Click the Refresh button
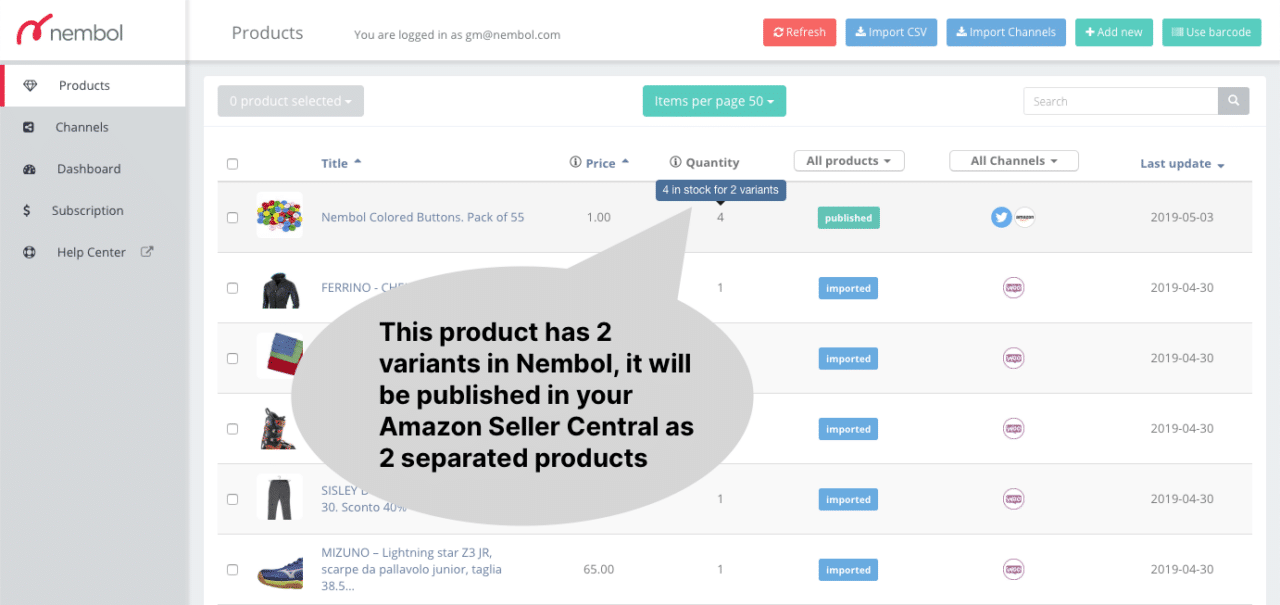This screenshot has height=605, width=1280. coord(799,32)
